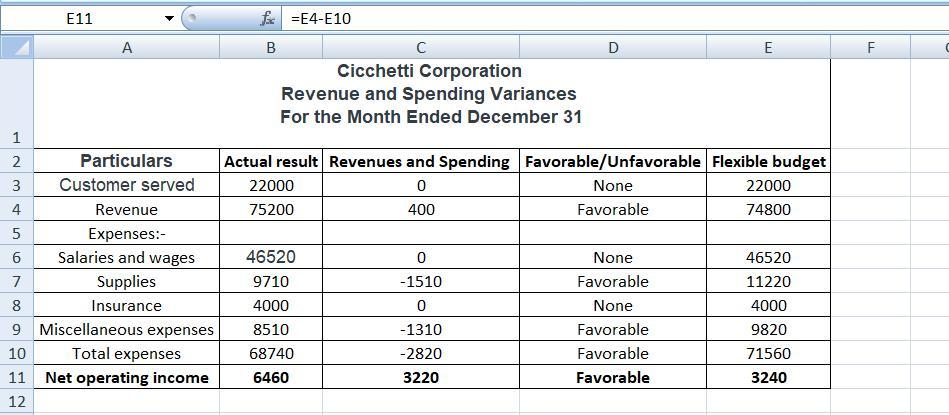Click total expenses variance -2820
949x415 pixels.
pos(421,353)
